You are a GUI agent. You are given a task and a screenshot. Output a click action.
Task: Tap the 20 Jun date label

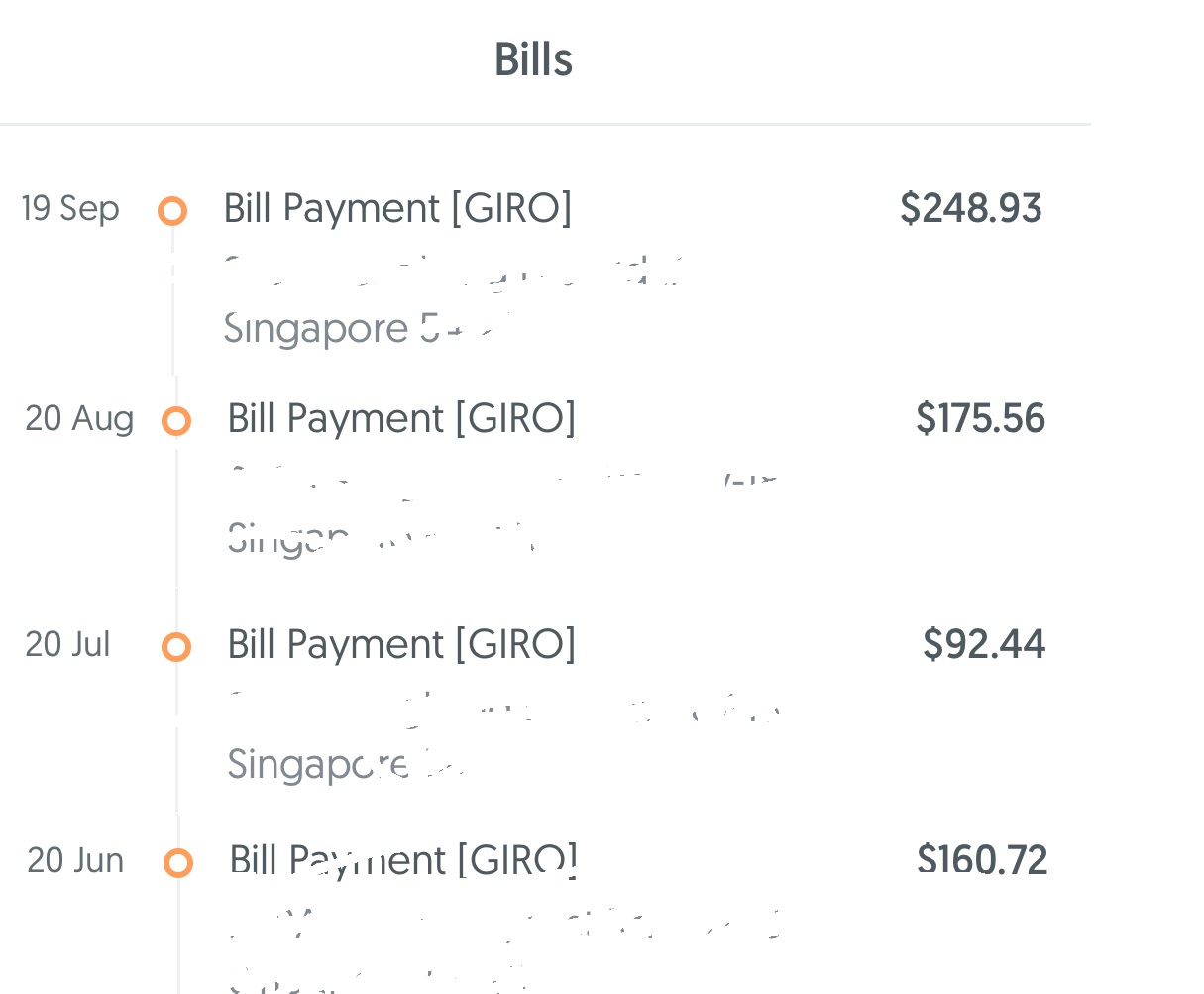(75, 860)
